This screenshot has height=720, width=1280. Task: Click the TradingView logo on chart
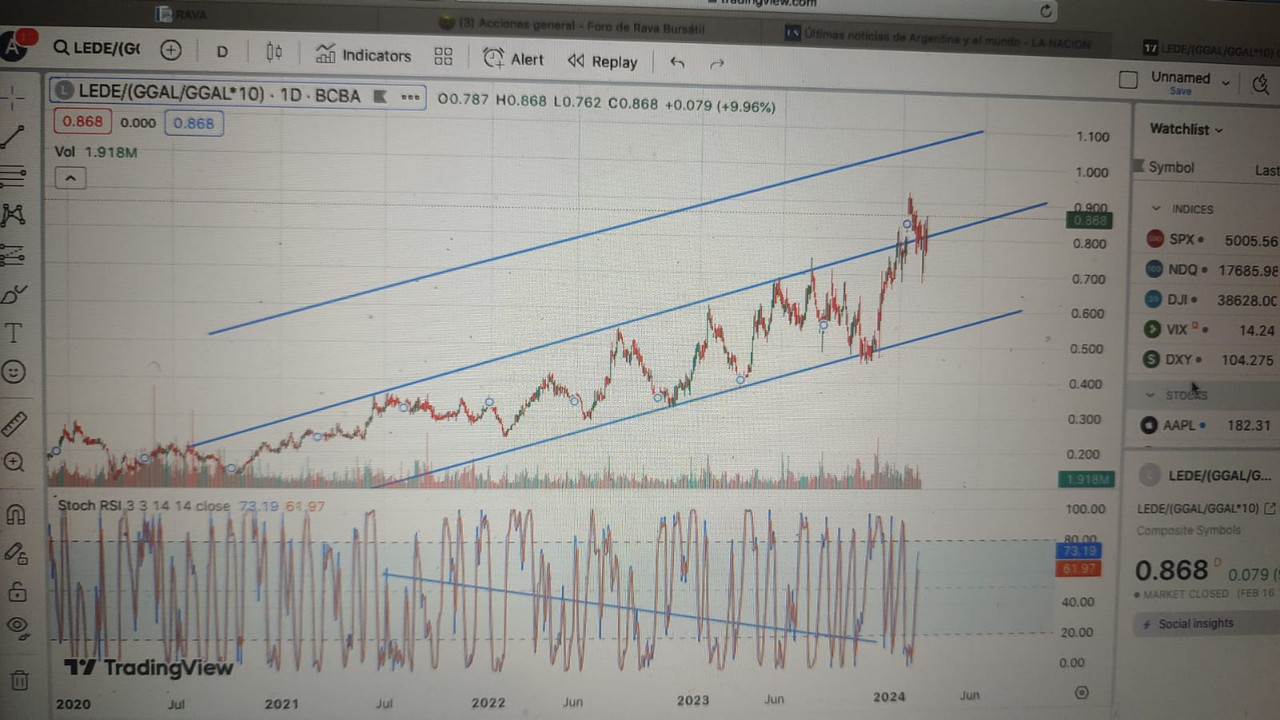[x=149, y=667]
